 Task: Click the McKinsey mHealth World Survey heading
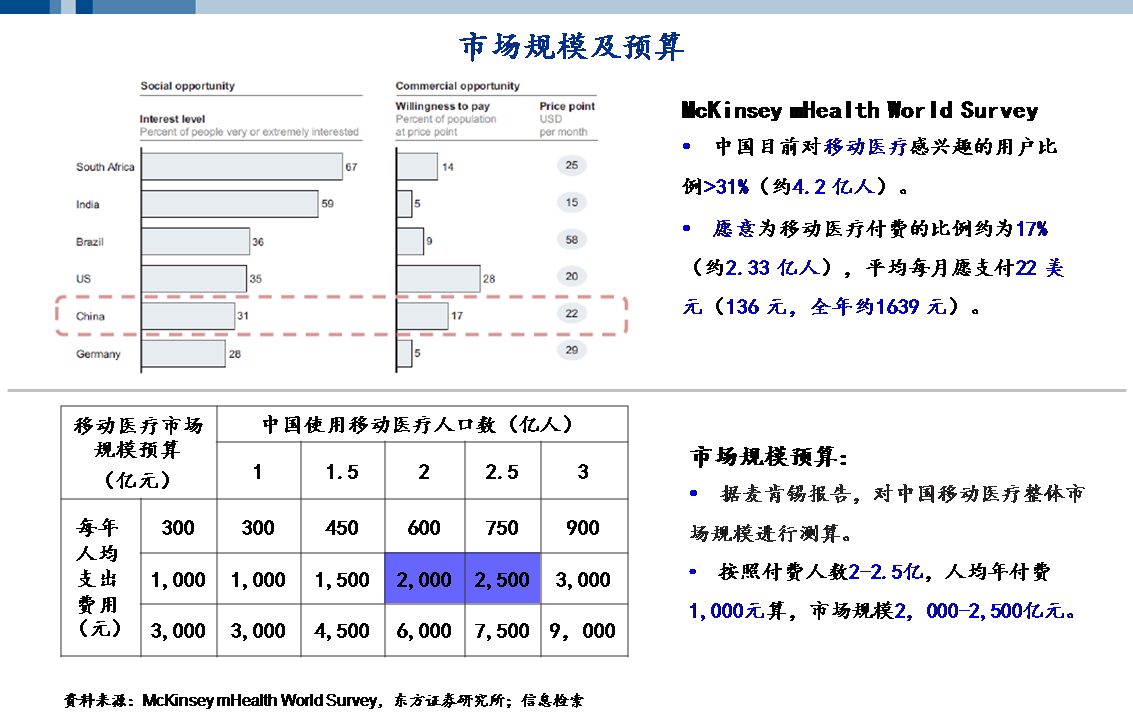(860, 110)
